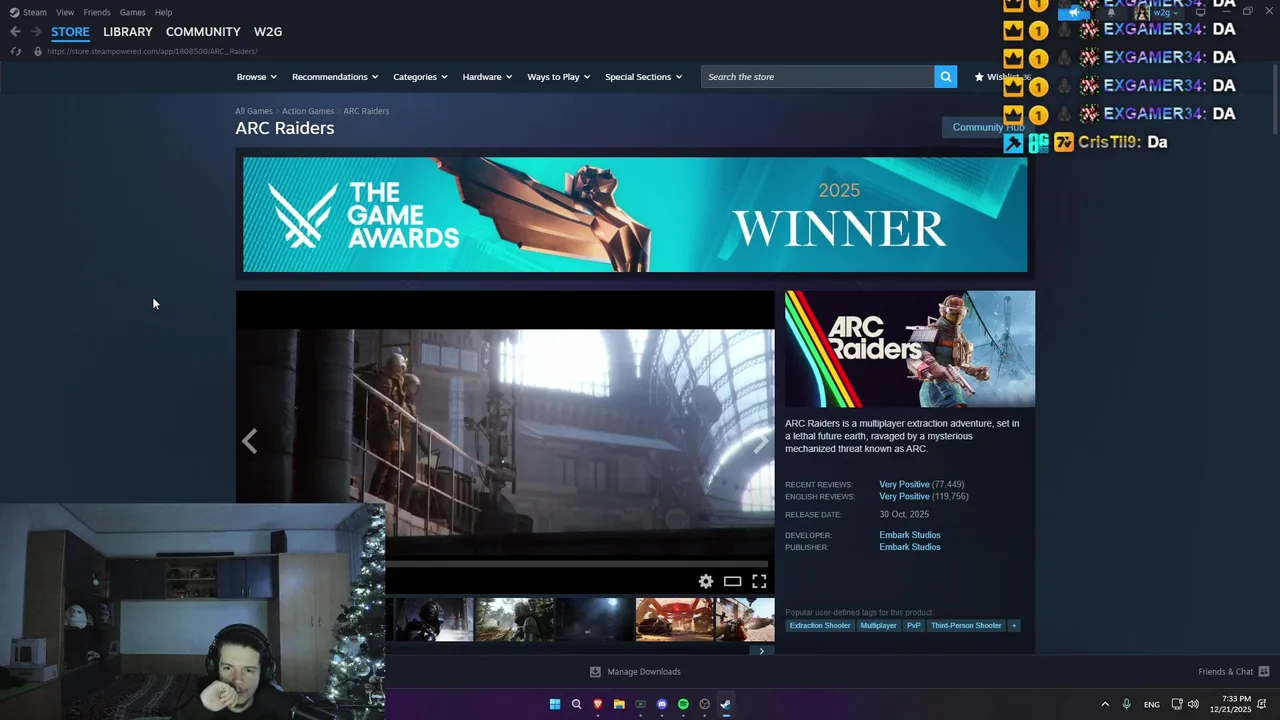This screenshot has width=1280, height=720.
Task: Expand Special Sections dropdown
Action: tap(643, 77)
